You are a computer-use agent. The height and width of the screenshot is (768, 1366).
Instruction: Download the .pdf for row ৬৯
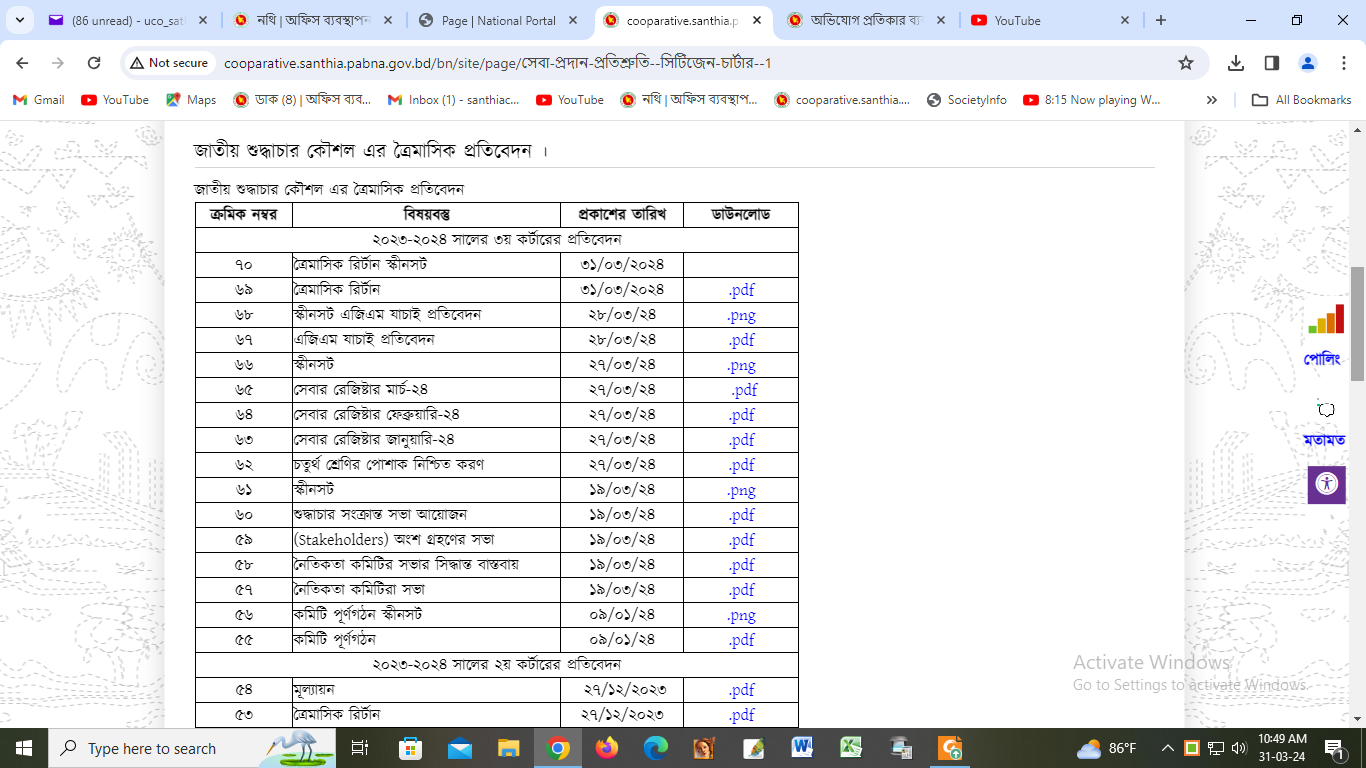pyautogui.click(x=741, y=290)
